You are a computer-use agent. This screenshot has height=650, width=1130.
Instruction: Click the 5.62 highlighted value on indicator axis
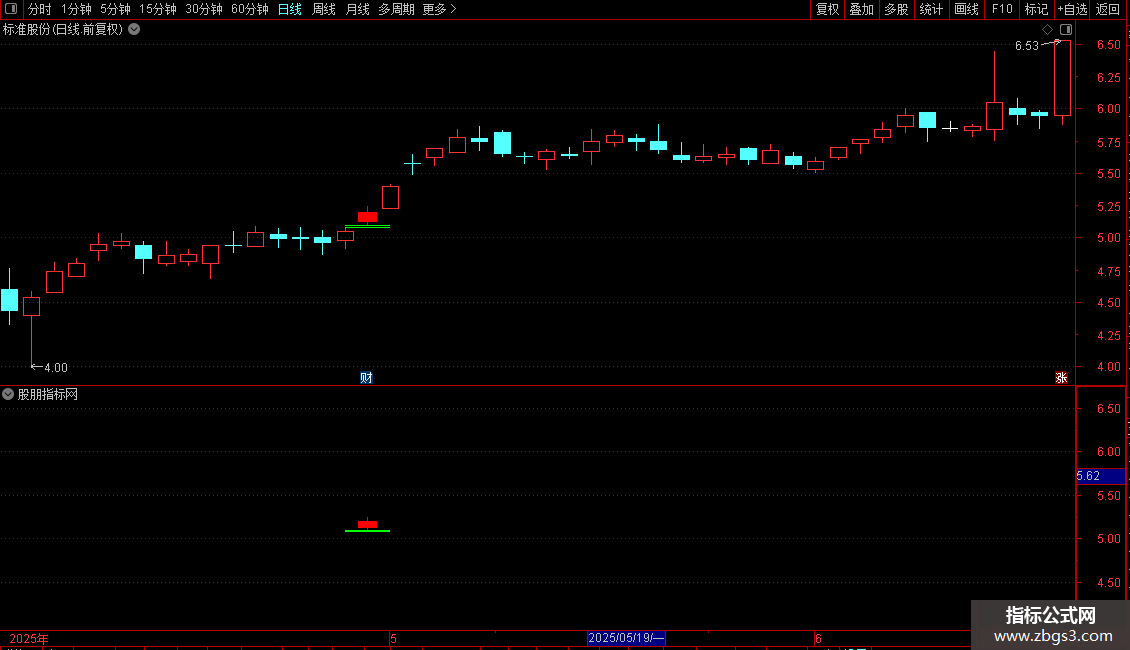pos(1100,476)
